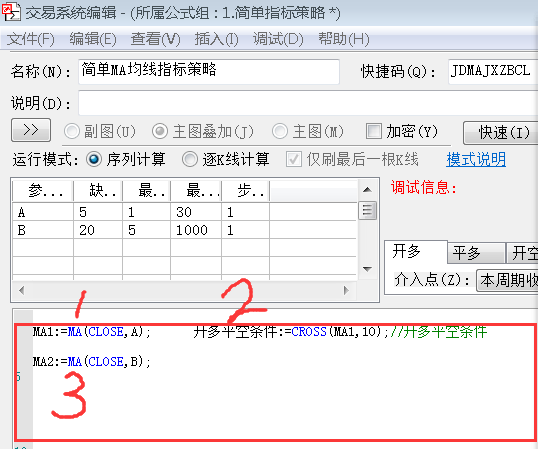
Task: Click parameter table right scroll arrow
Action: pos(346,291)
